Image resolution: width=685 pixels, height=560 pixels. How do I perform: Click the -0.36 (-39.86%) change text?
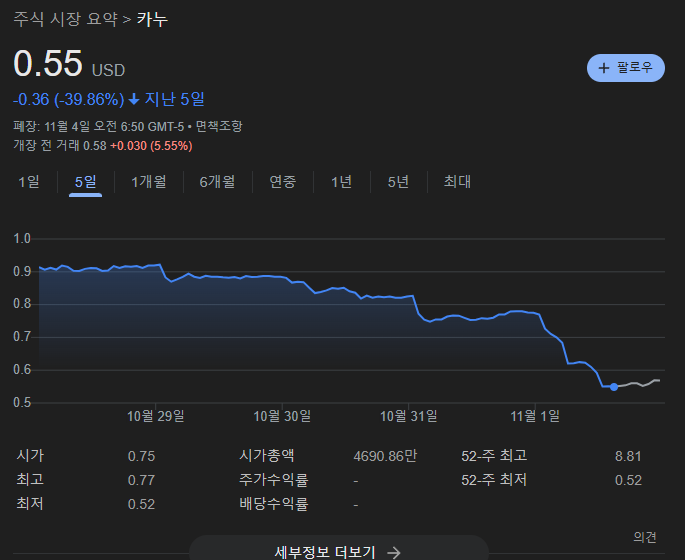[x=69, y=100]
